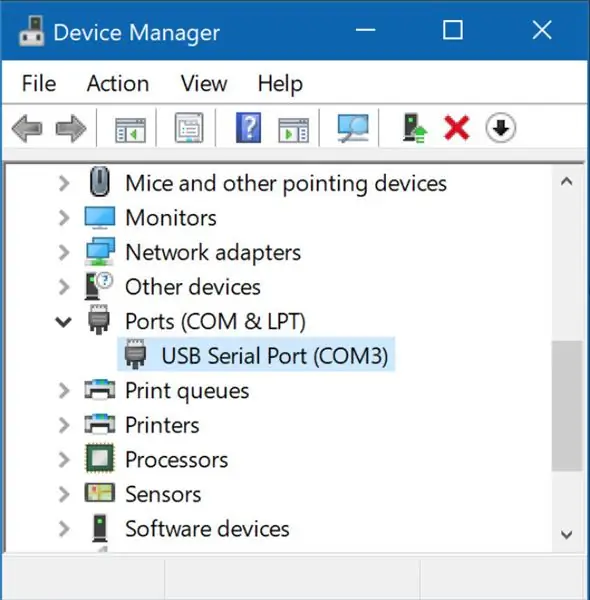Select the Print queues entry
Viewport: 590px width, 600px height.
(x=187, y=391)
